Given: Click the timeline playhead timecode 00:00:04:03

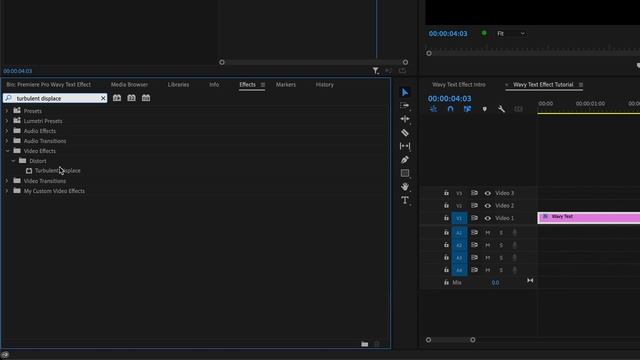Looking at the screenshot, I should 449,98.
